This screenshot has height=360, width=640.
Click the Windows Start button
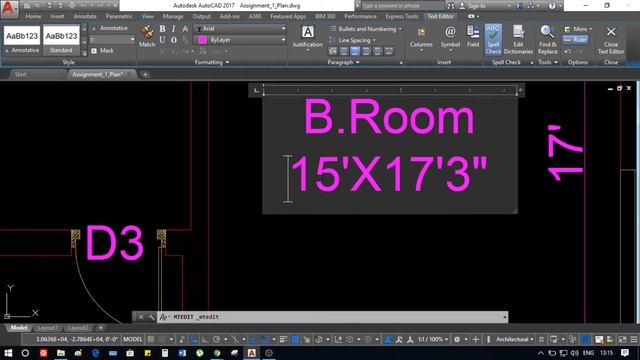(8, 353)
